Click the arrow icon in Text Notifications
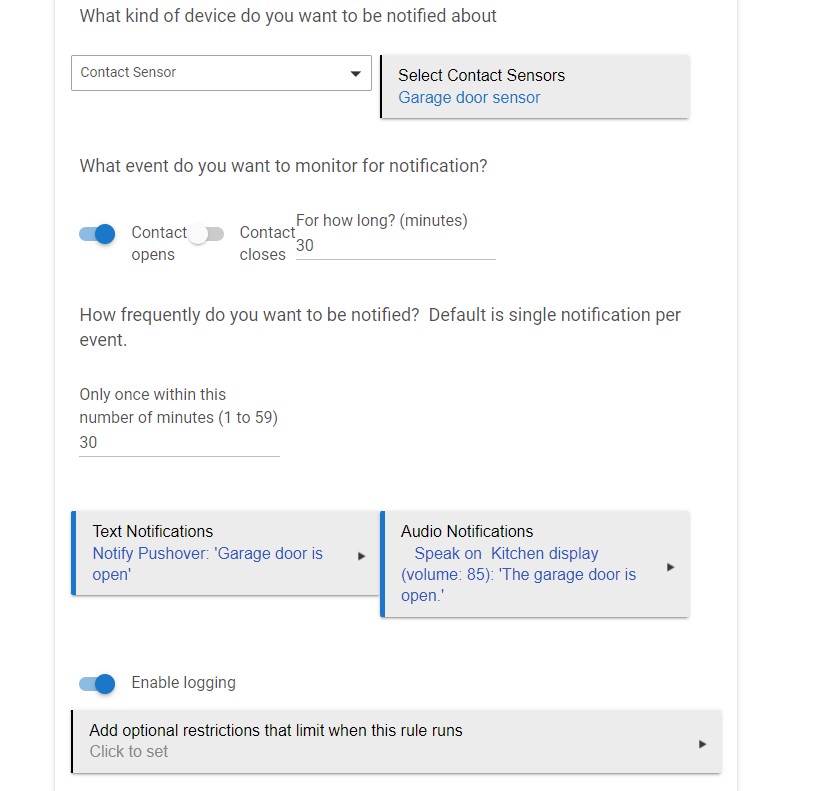 (x=362, y=556)
